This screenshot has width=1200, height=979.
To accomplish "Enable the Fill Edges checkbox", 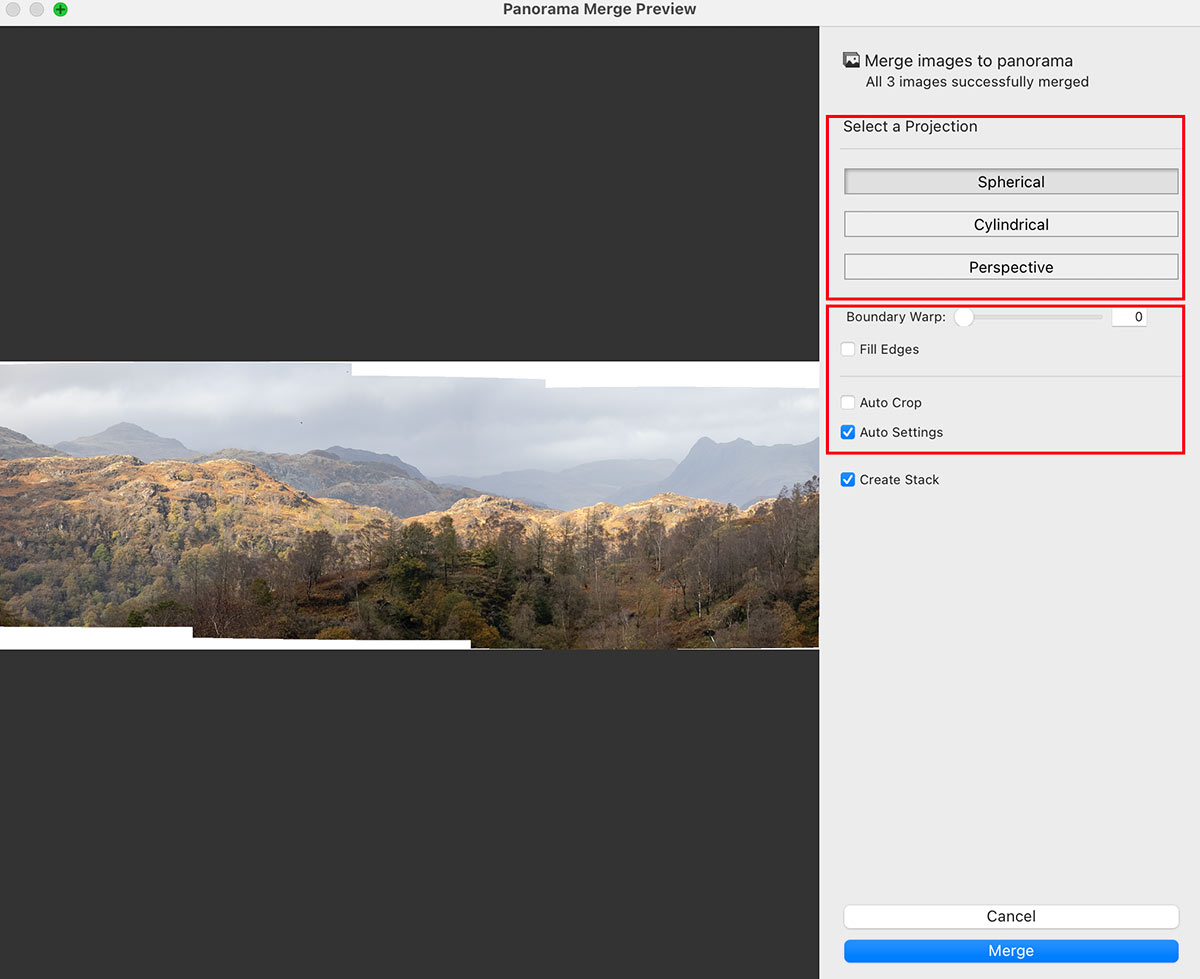I will pyautogui.click(x=848, y=349).
